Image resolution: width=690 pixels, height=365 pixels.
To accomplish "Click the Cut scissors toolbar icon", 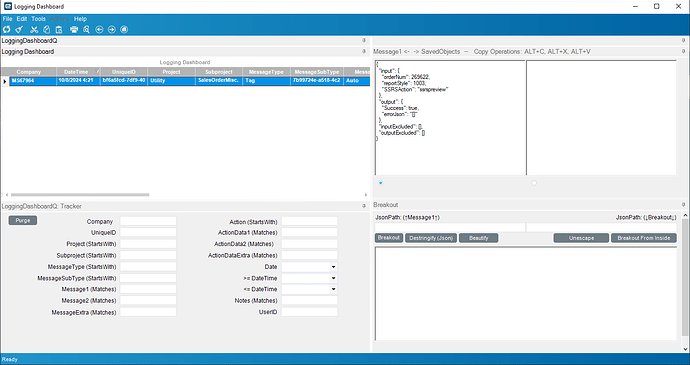I will pos(34,29).
